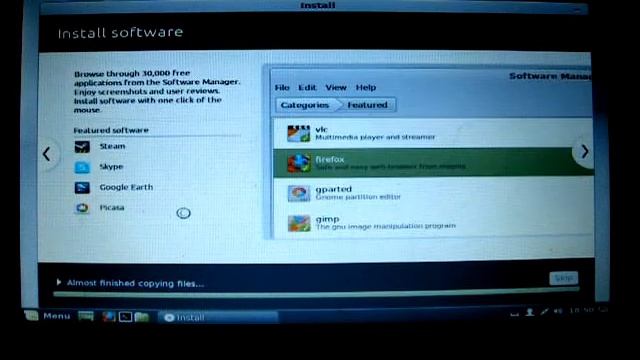Launch Firefox from the panel launcher
Screen dimensions: 640x360
[x=108, y=317]
